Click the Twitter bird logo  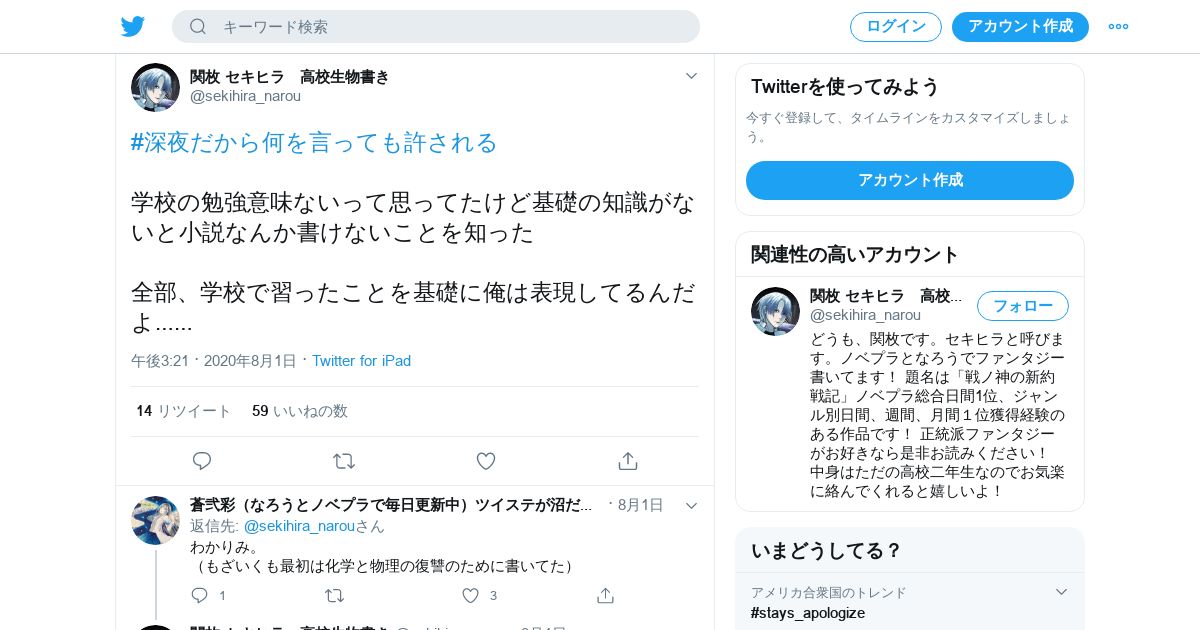point(133,26)
